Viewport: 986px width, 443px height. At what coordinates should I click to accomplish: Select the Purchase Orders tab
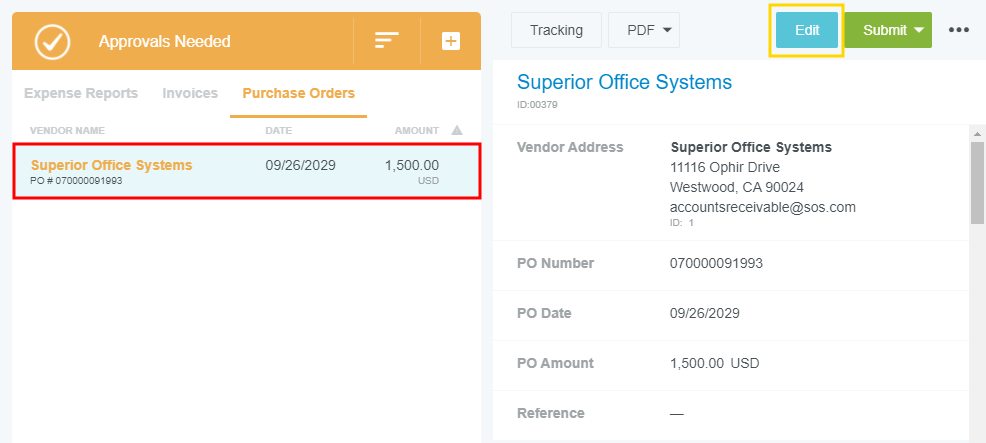click(x=298, y=93)
